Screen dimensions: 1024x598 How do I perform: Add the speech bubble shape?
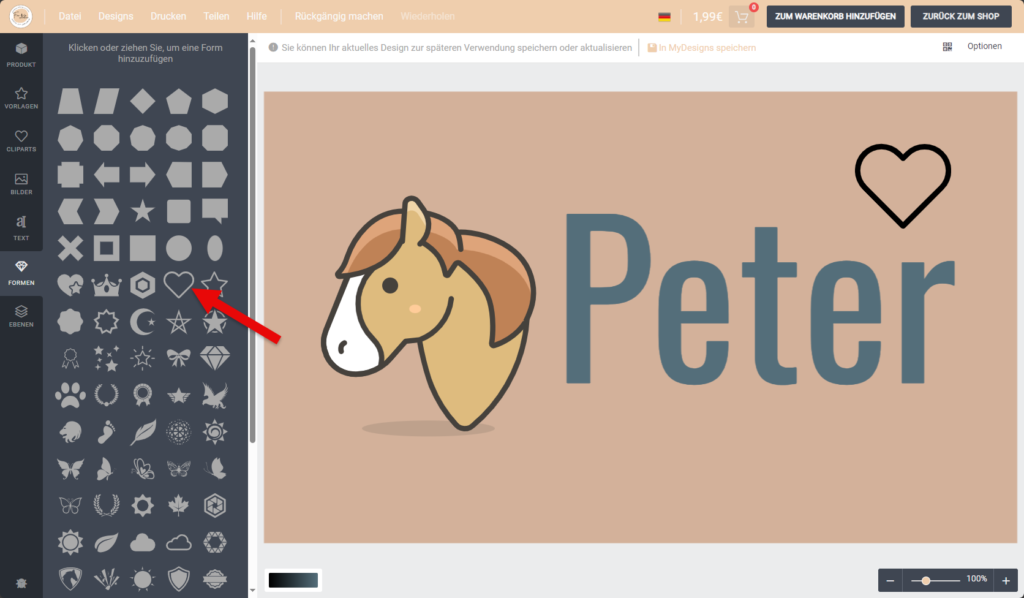(215, 211)
